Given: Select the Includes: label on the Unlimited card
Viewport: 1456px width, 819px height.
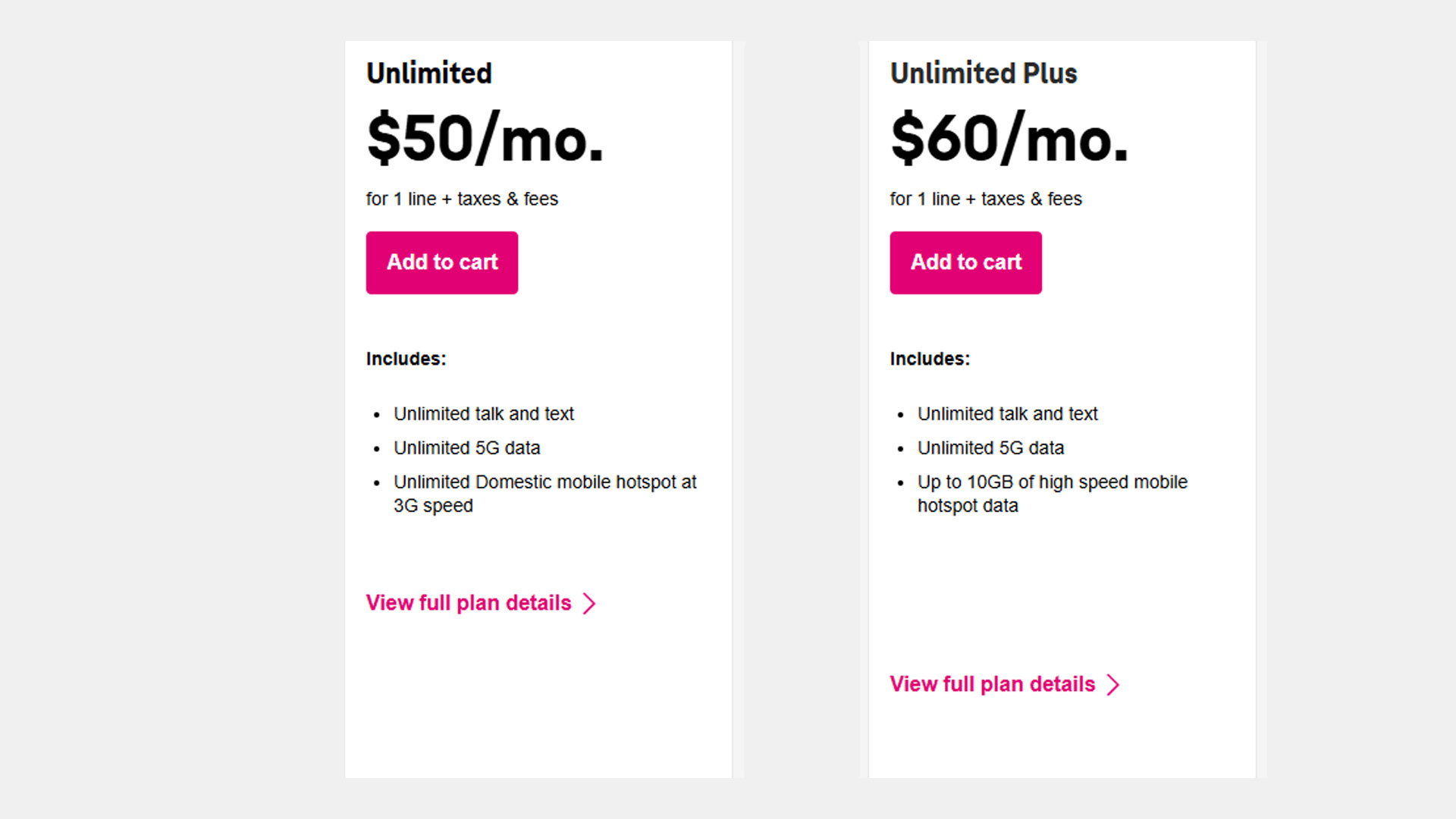Looking at the screenshot, I should 406,359.
